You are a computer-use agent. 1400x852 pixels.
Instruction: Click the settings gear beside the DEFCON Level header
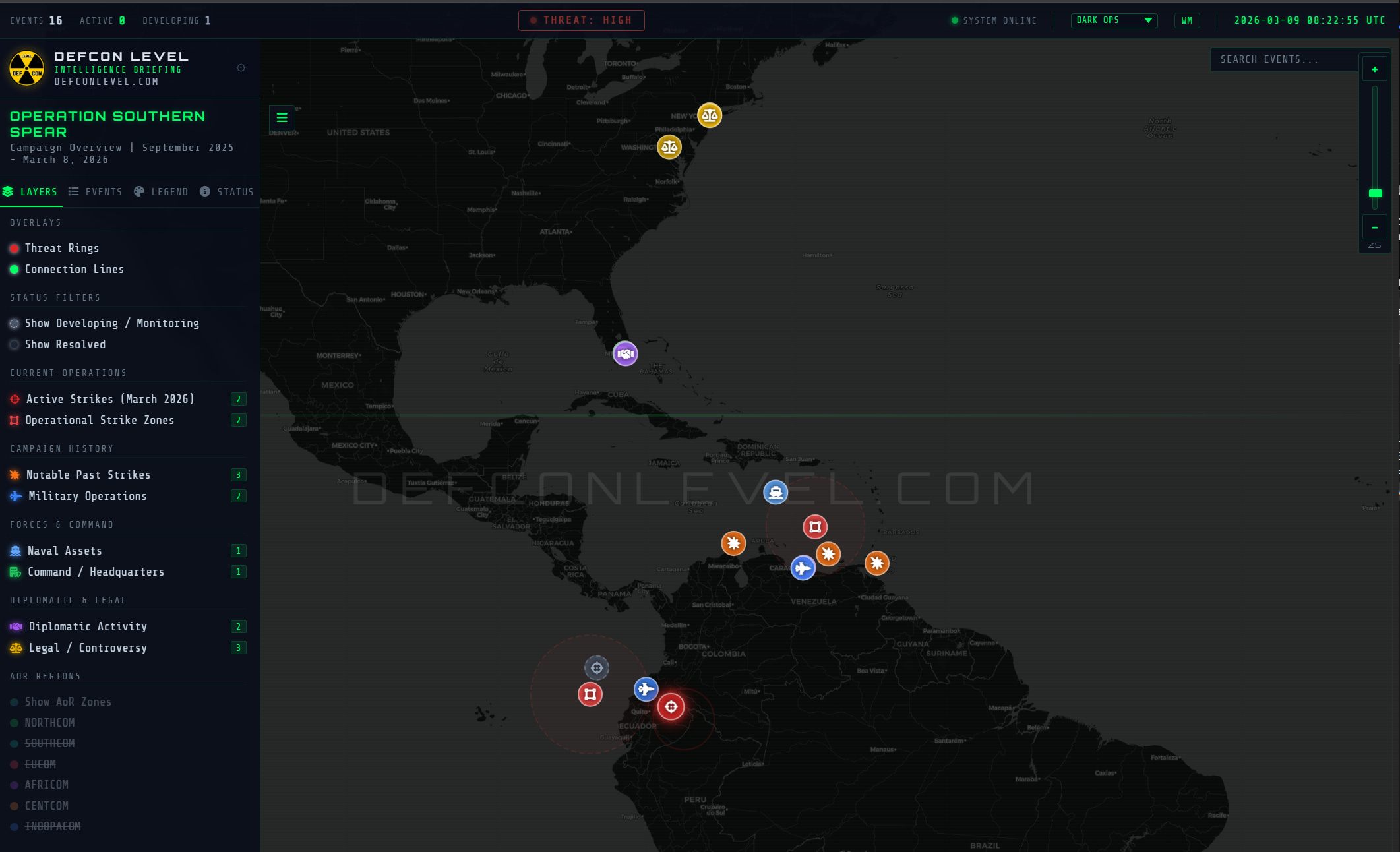click(x=241, y=68)
